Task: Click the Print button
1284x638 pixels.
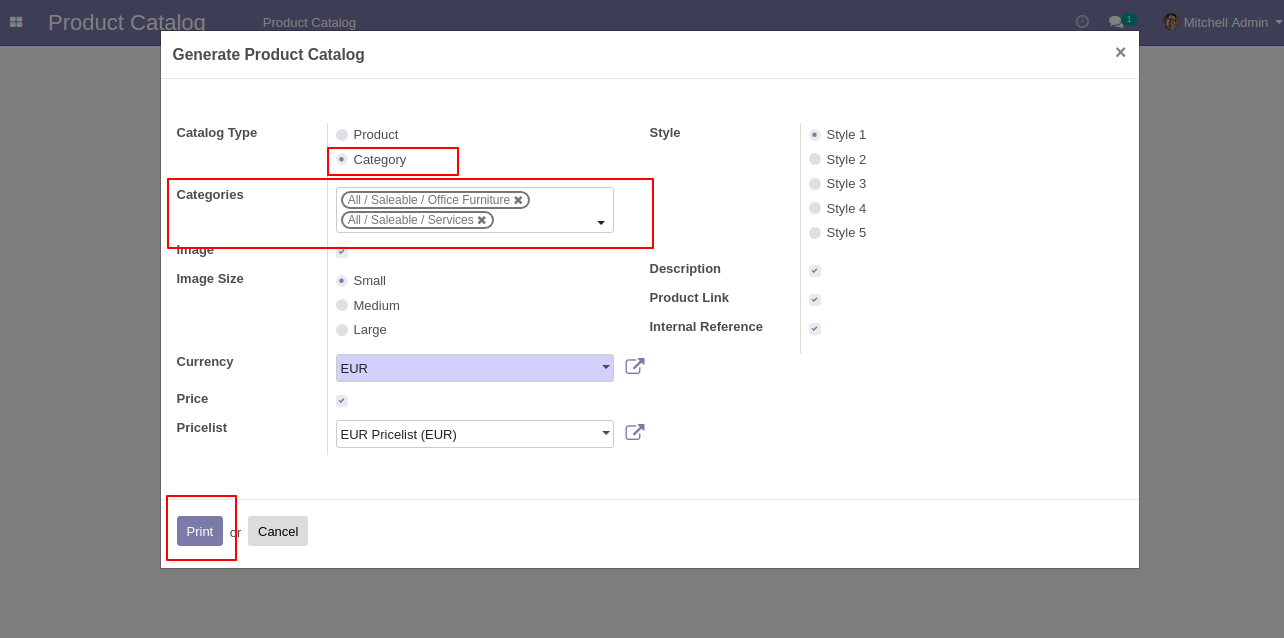Action: 200,531
